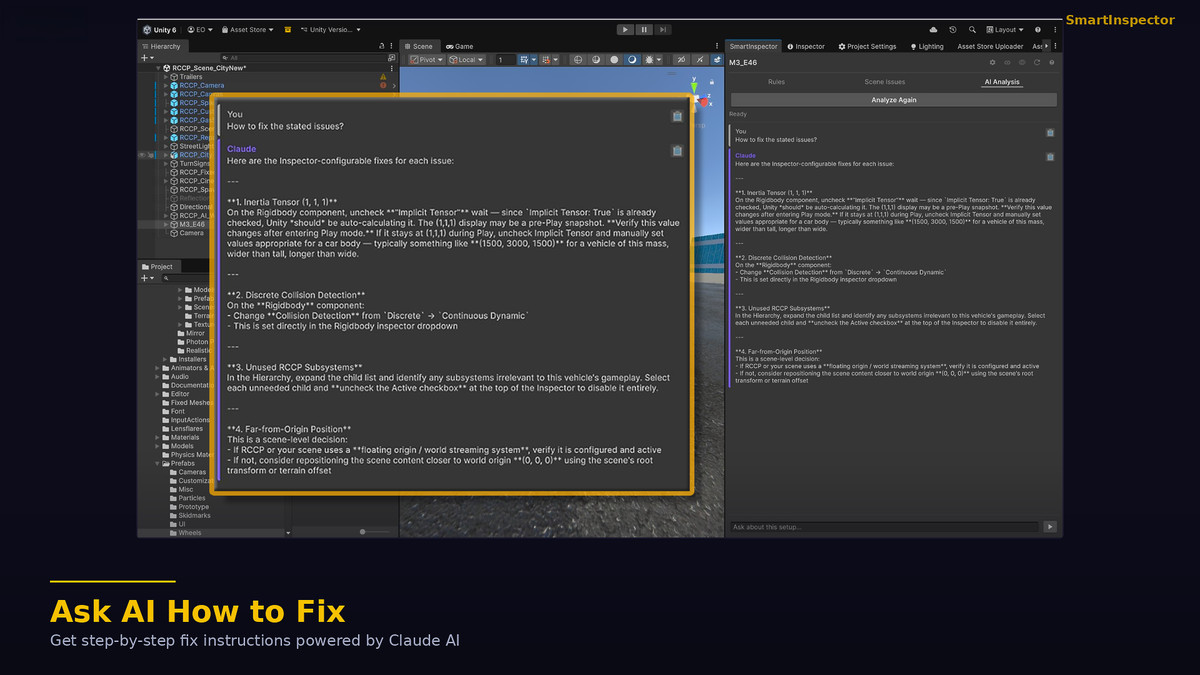
Task: Pause the editor playback
Action: [x=645, y=29]
